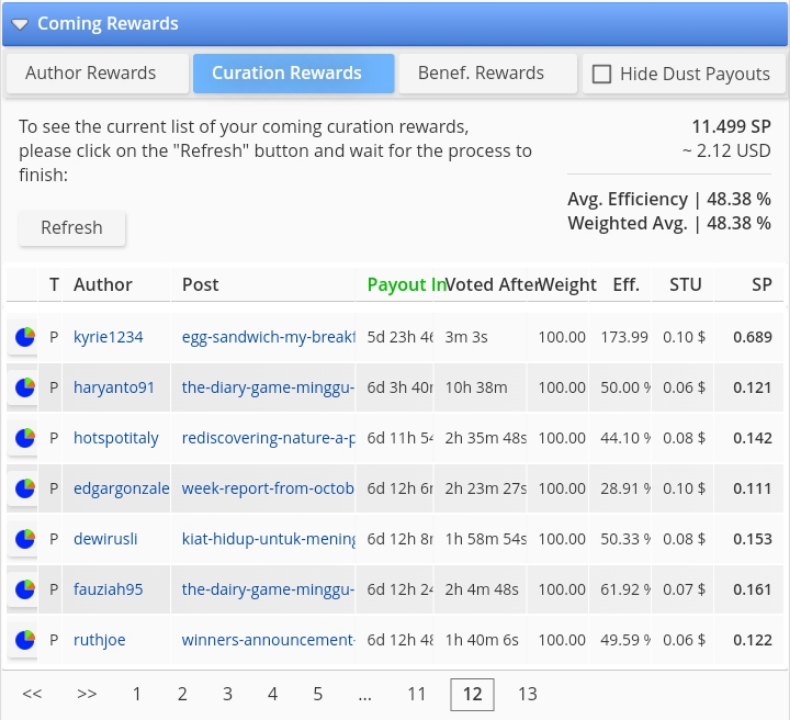Viewport: 790px width, 720px height.
Task: Click the 173.99 efficiency value
Action: 624,337
